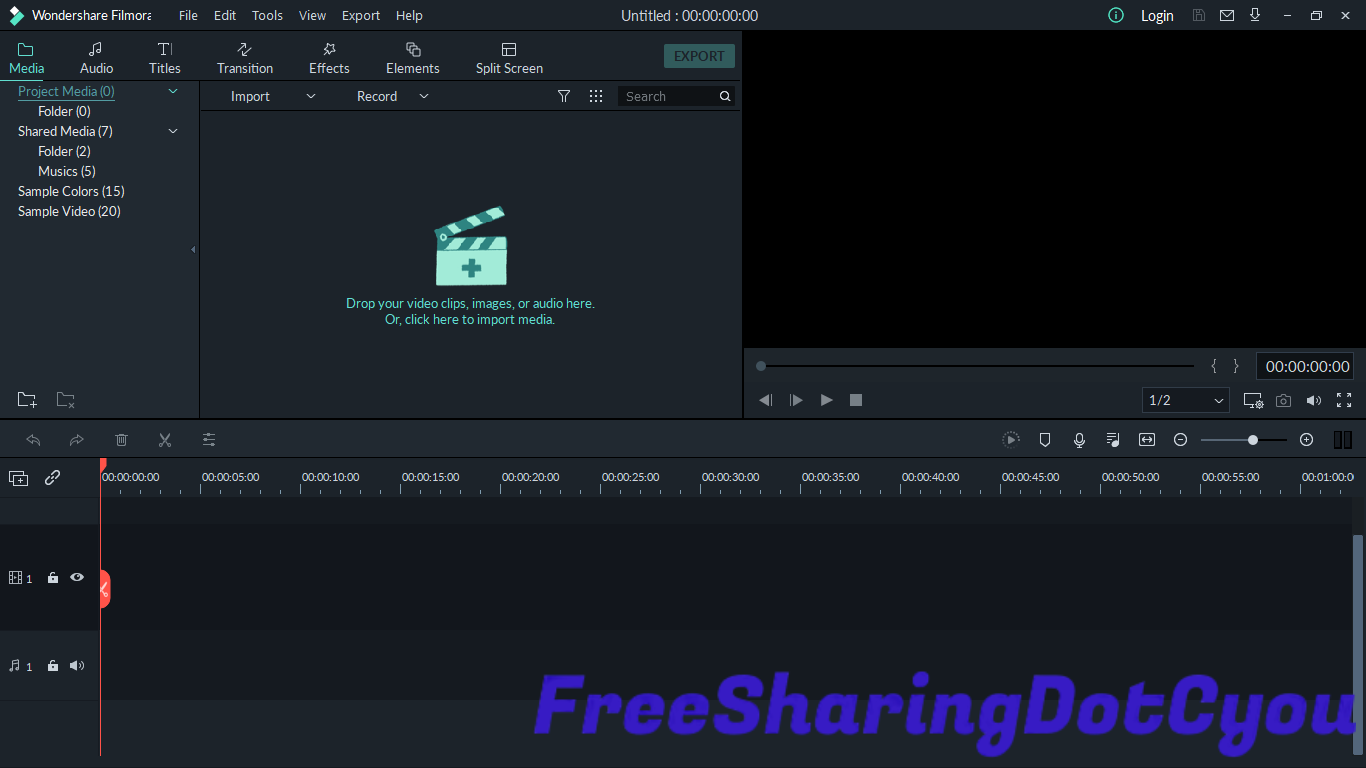The height and width of the screenshot is (768, 1366).
Task: Open the Tools menu
Action: pos(267,15)
